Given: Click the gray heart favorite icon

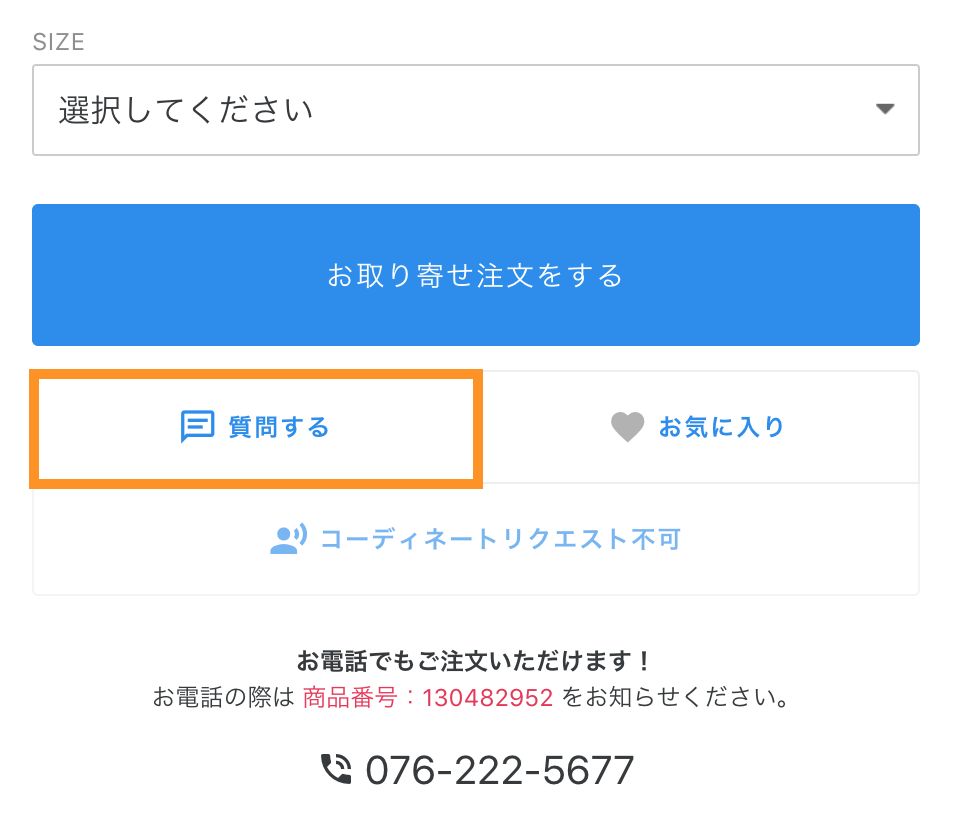Looking at the screenshot, I should [627, 427].
